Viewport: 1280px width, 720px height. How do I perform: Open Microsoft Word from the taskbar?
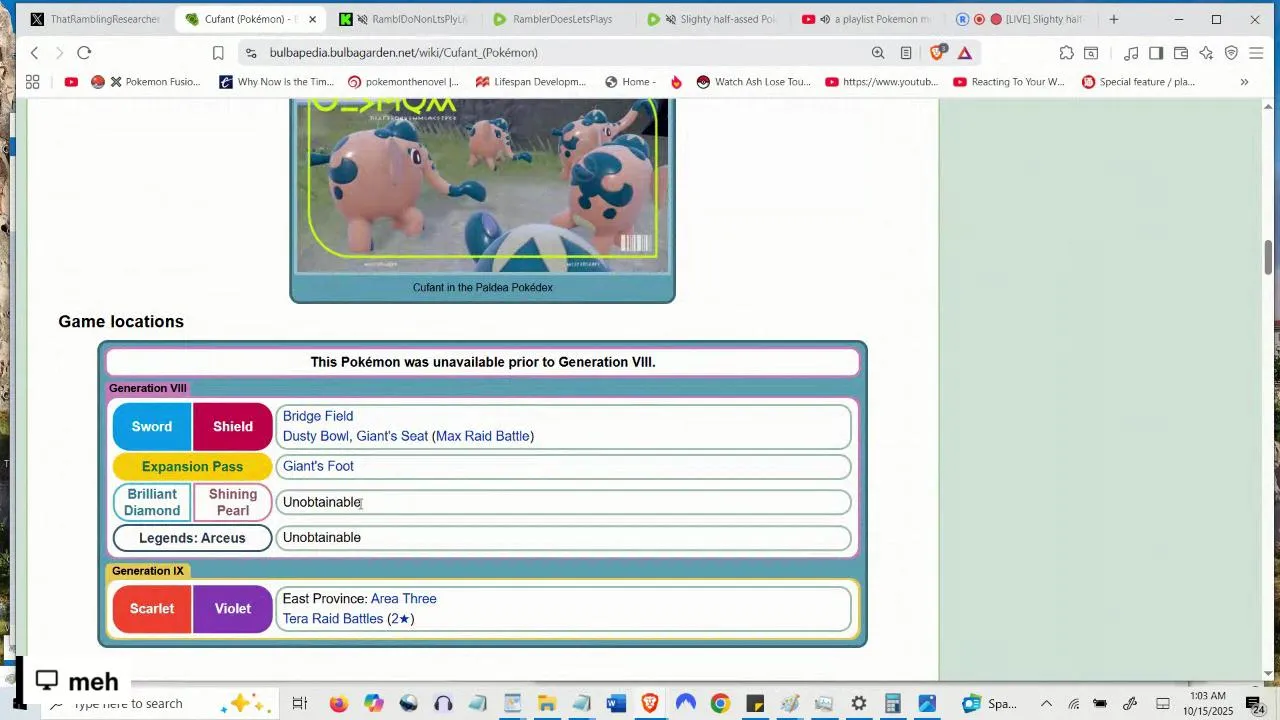click(616, 704)
